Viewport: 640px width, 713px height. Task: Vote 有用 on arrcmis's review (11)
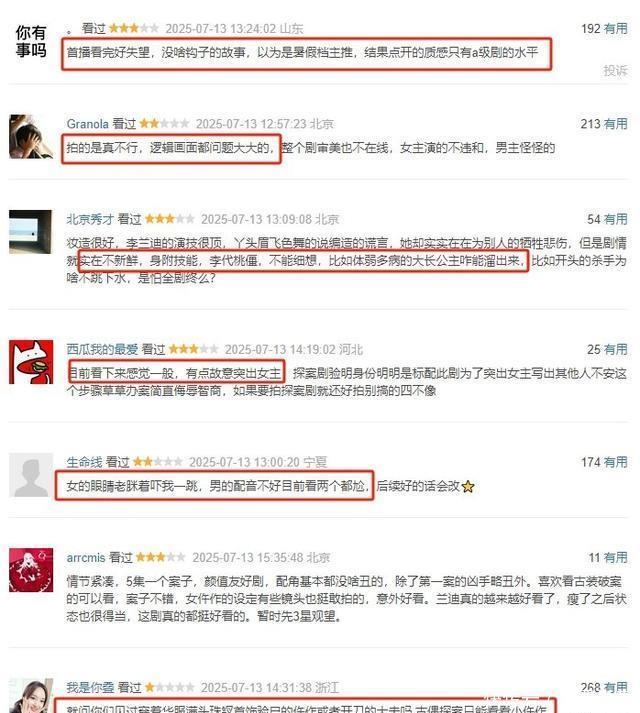click(x=616, y=557)
